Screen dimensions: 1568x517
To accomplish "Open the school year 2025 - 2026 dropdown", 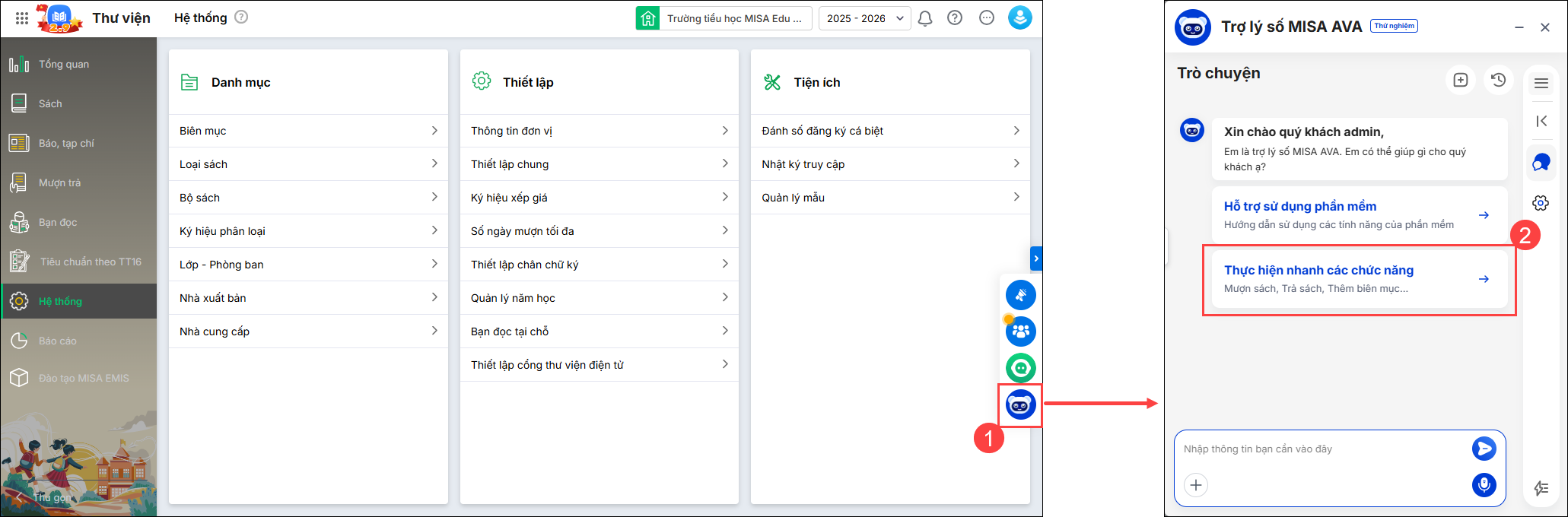I will coord(864,18).
